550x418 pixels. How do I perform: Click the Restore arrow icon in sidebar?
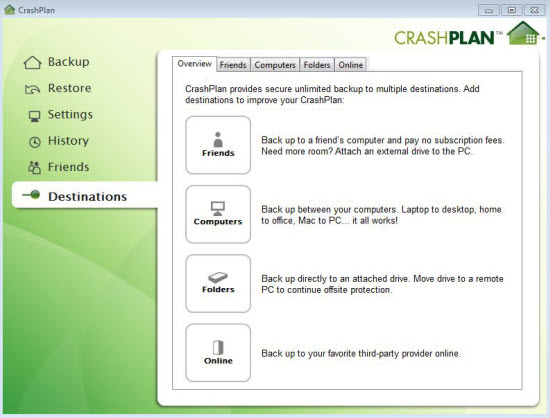click(32, 89)
